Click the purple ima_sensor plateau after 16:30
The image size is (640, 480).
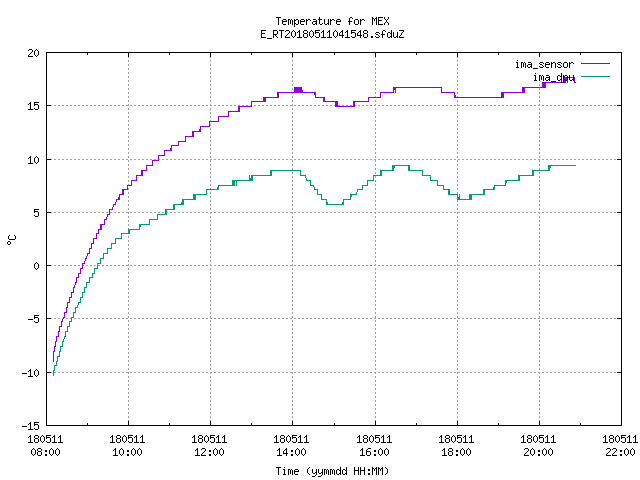point(418,87)
